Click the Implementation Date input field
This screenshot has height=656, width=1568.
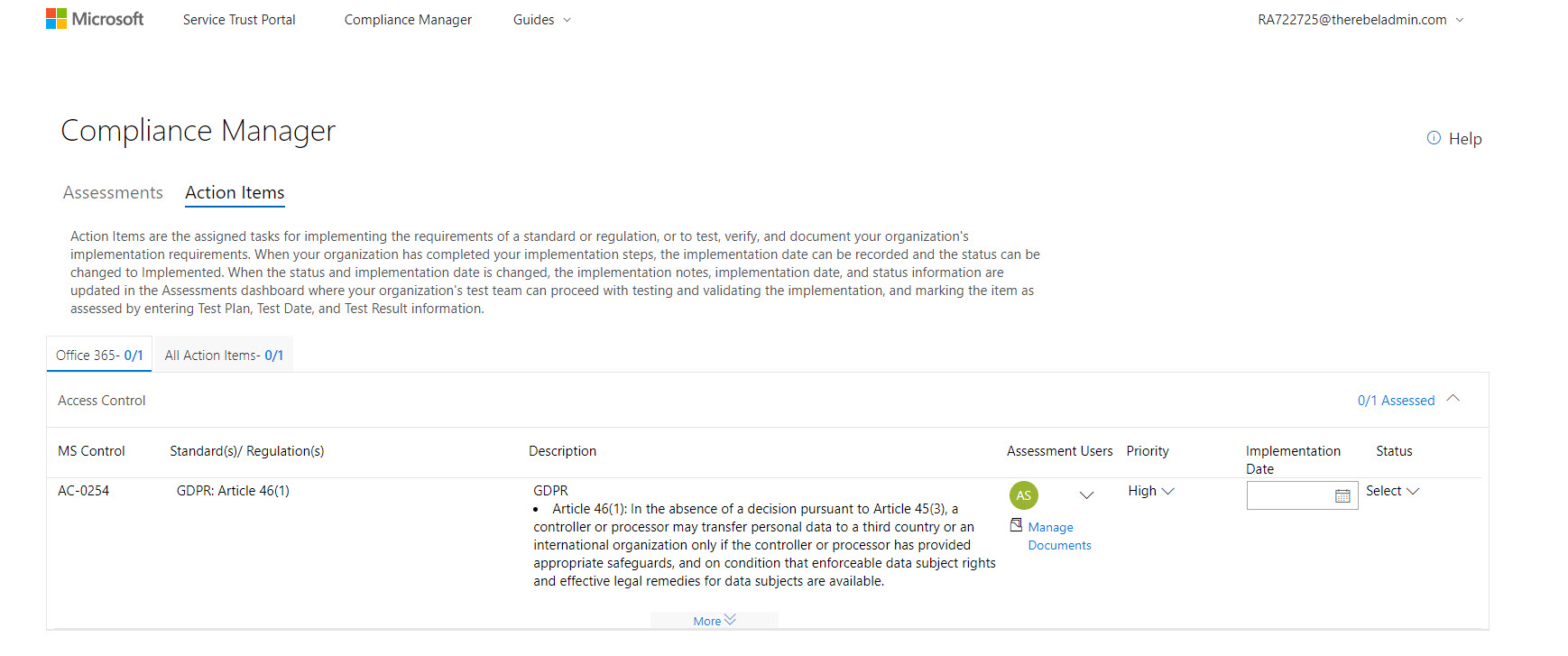point(1289,495)
